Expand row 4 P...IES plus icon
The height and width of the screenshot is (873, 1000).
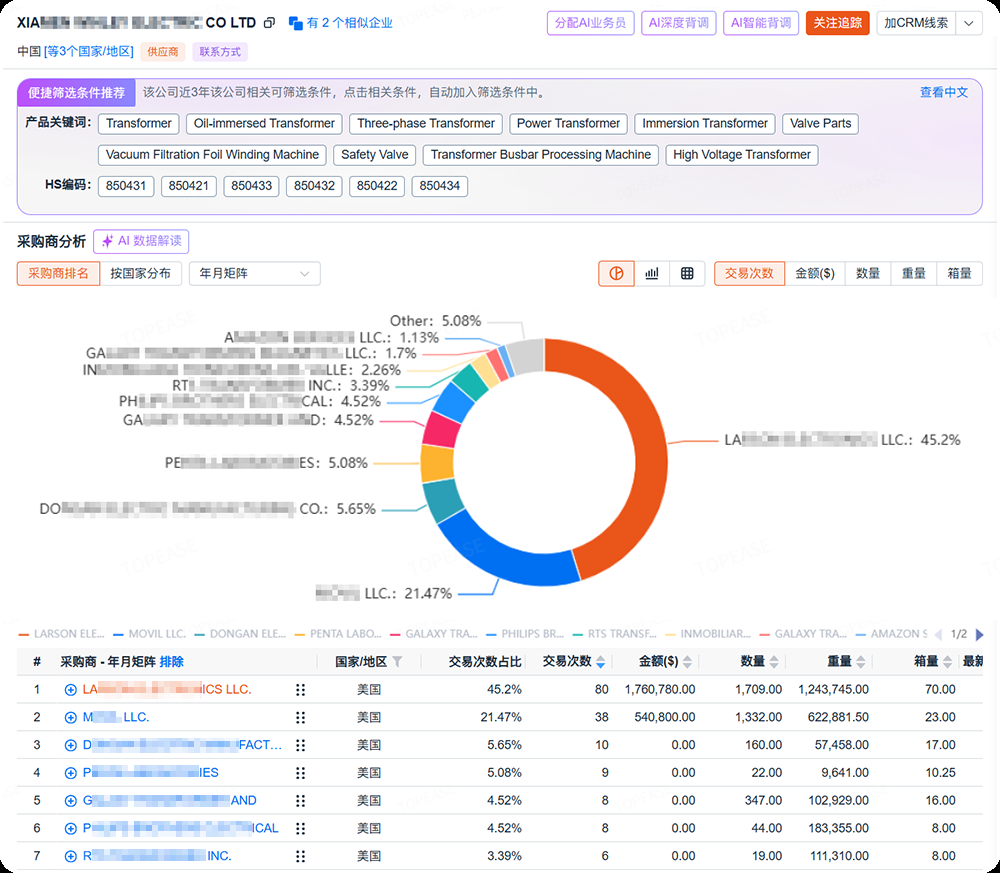click(71, 773)
